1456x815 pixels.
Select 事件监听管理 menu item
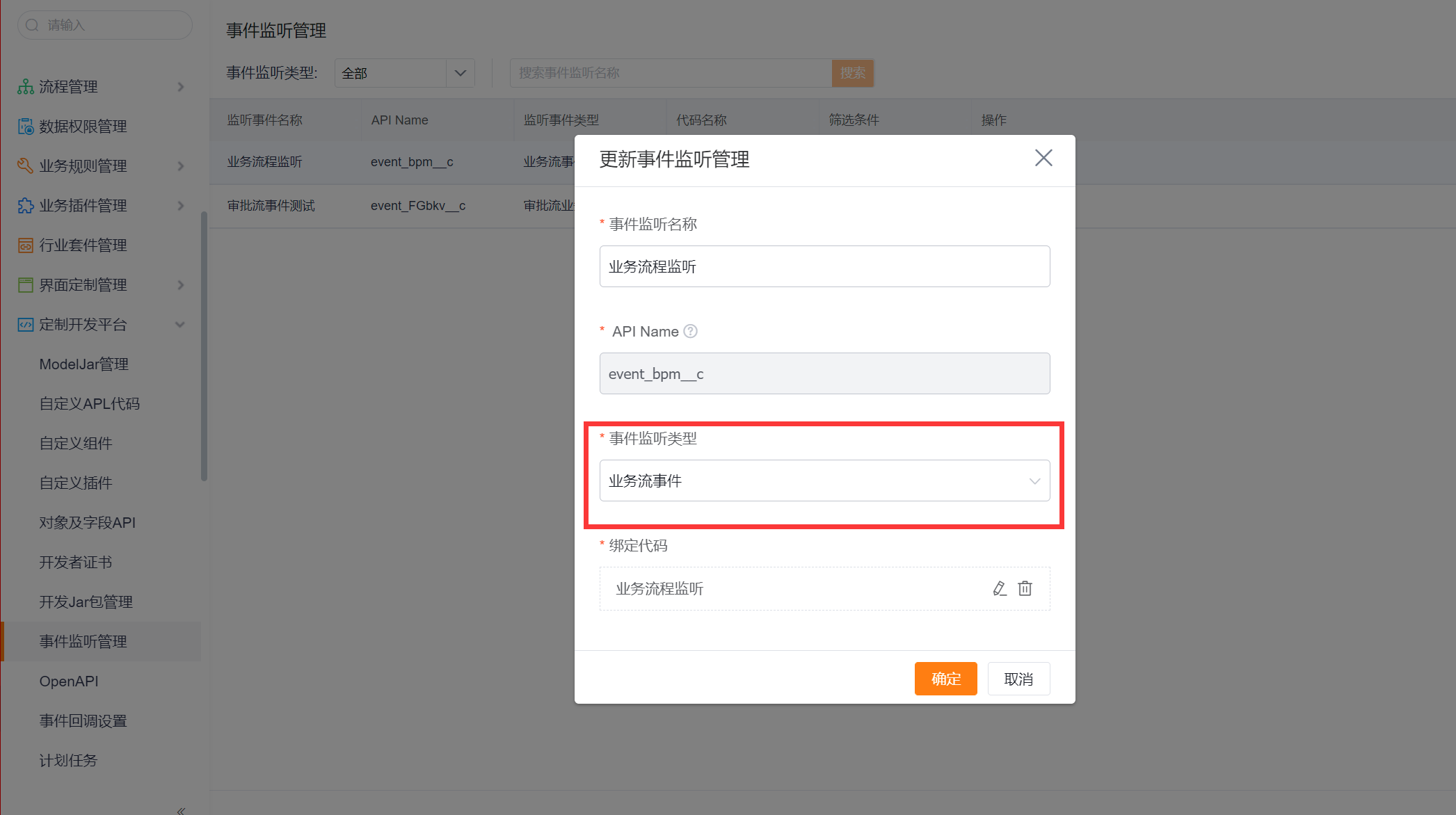[101, 642]
